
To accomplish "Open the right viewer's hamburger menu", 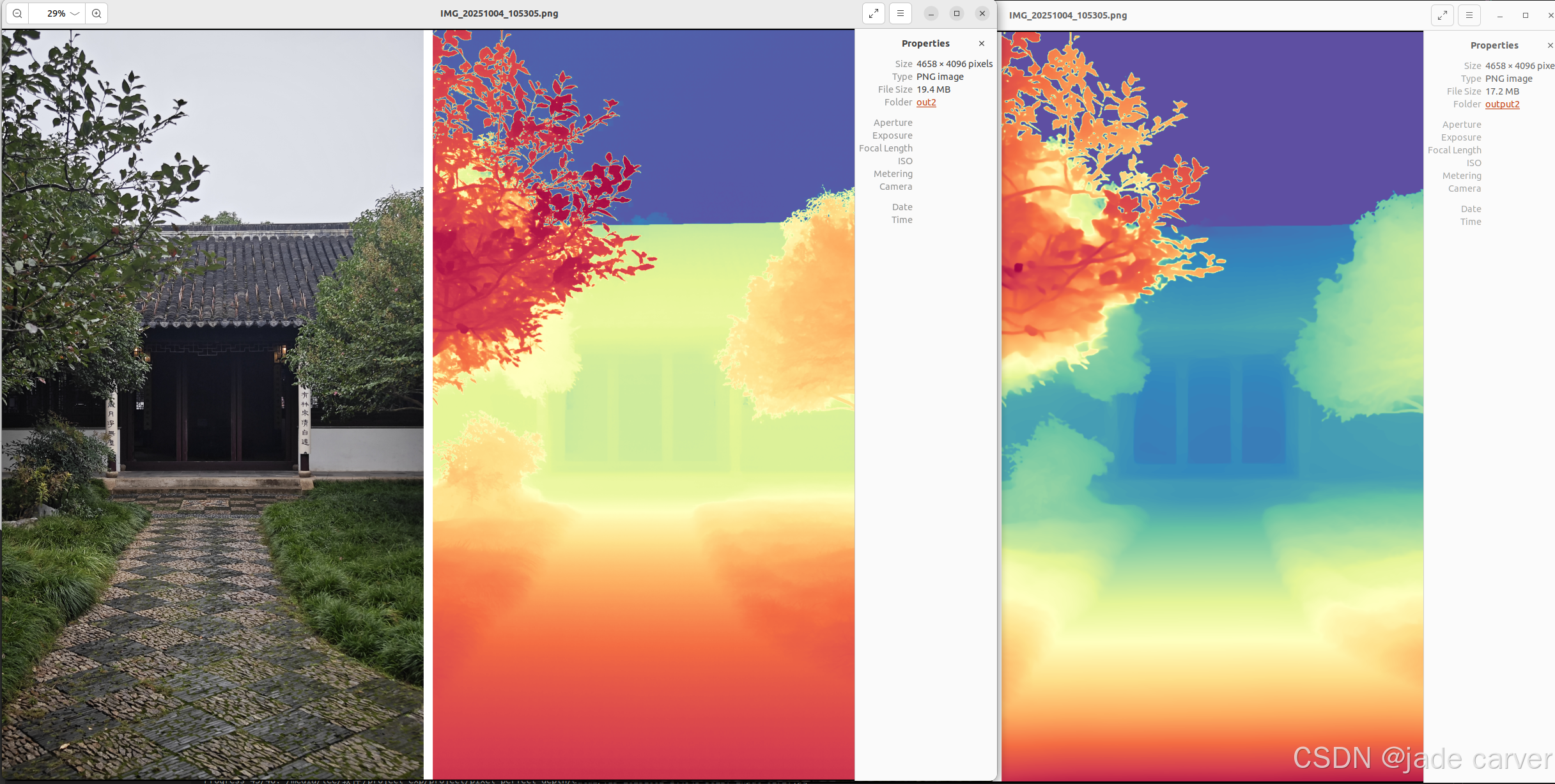I will tap(1469, 15).
